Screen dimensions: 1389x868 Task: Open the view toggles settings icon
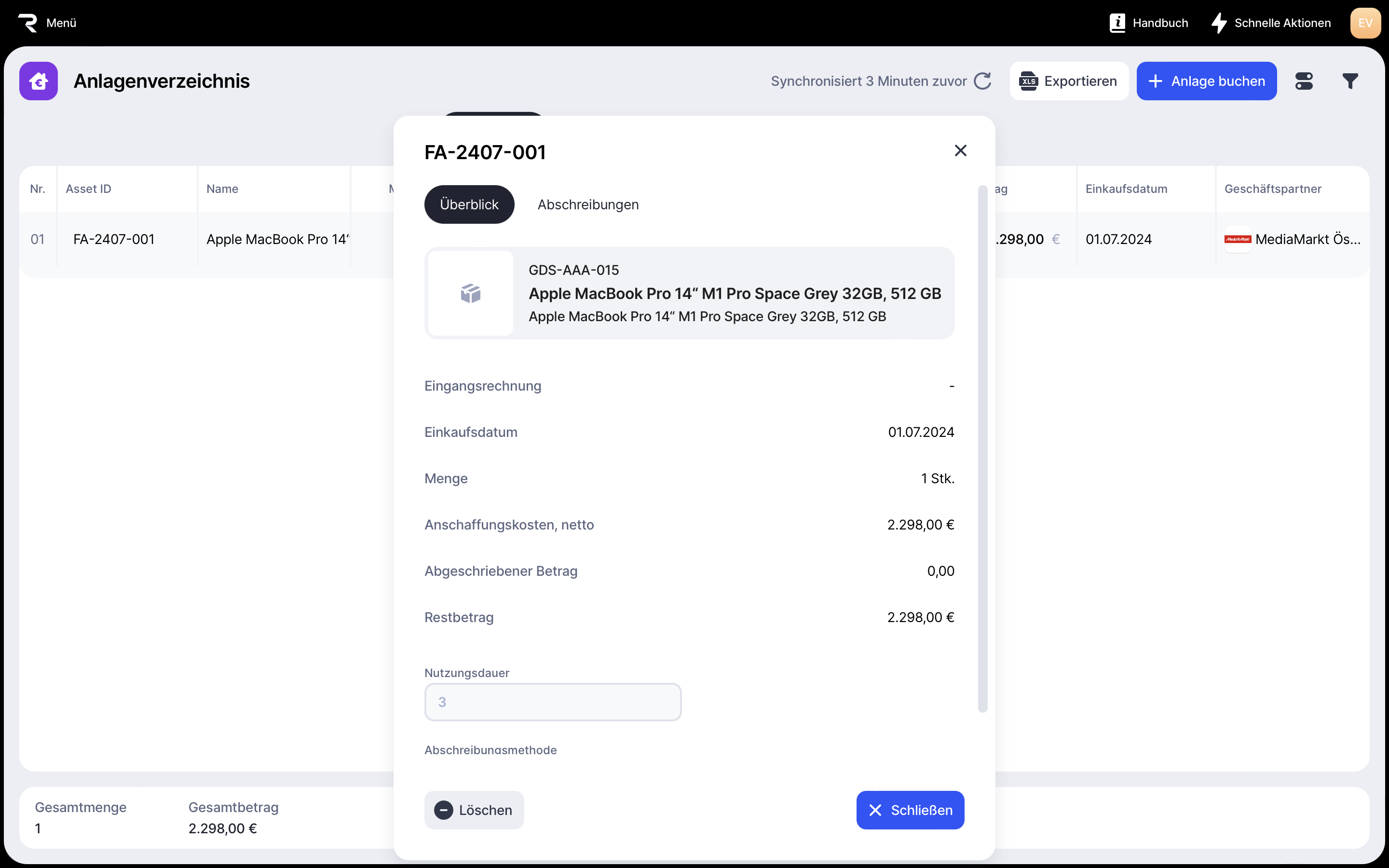1304,81
